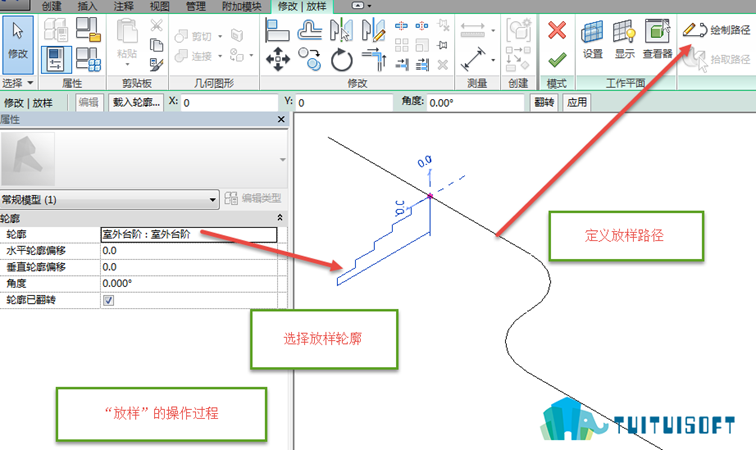The height and width of the screenshot is (450, 756).
Task: Click the Y offset input field
Action: (344, 103)
